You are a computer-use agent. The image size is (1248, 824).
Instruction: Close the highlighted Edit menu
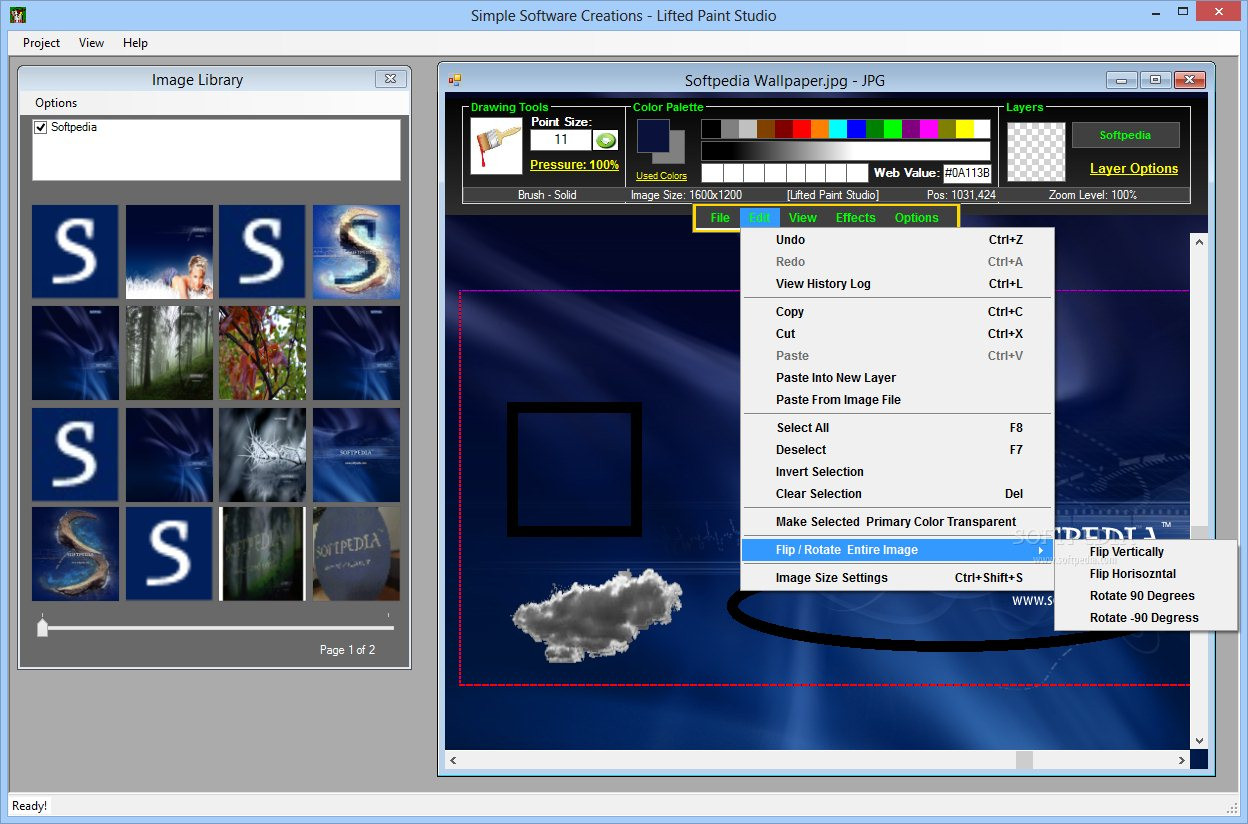point(760,218)
